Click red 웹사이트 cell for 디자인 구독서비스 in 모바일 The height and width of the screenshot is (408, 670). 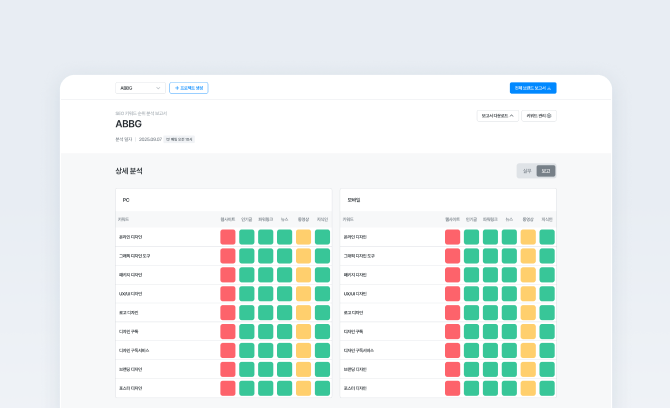(x=453, y=350)
